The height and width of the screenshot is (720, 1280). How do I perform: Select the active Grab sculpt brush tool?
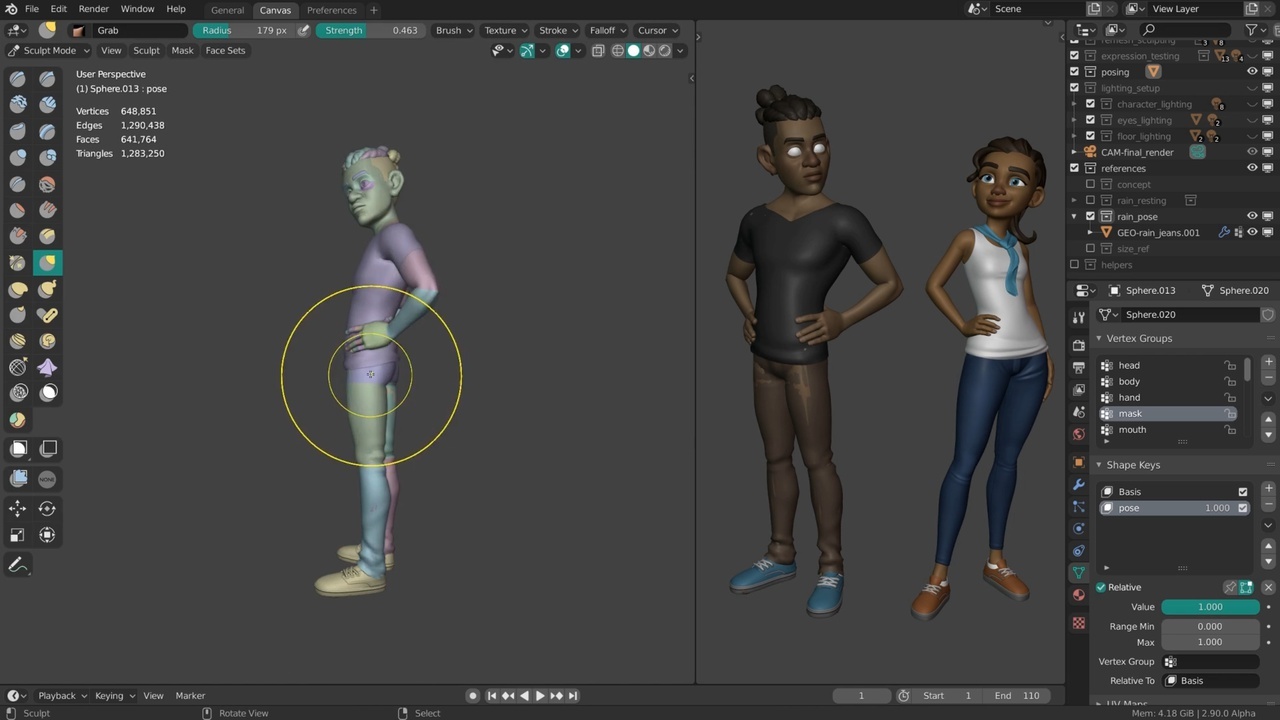pos(47,262)
